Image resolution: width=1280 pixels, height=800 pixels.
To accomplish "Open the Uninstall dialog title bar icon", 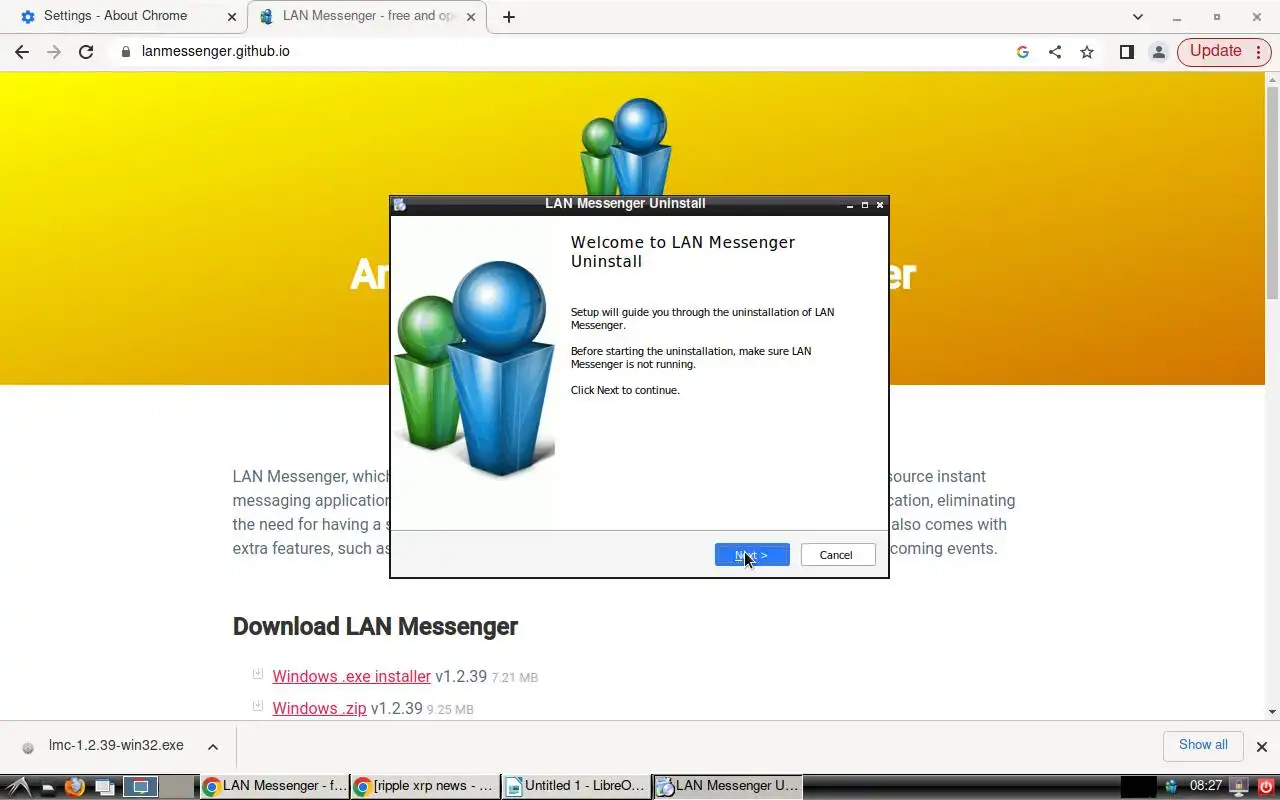I will pyautogui.click(x=400, y=204).
